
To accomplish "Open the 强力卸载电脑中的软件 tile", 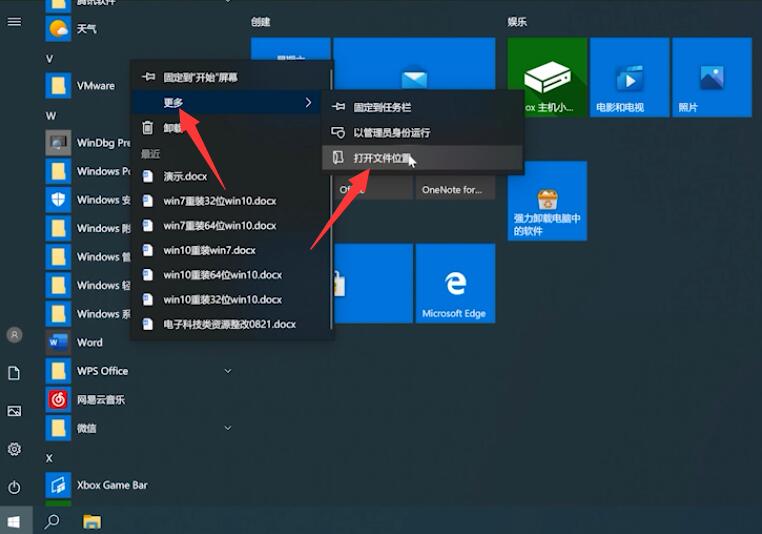I will point(547,201).
